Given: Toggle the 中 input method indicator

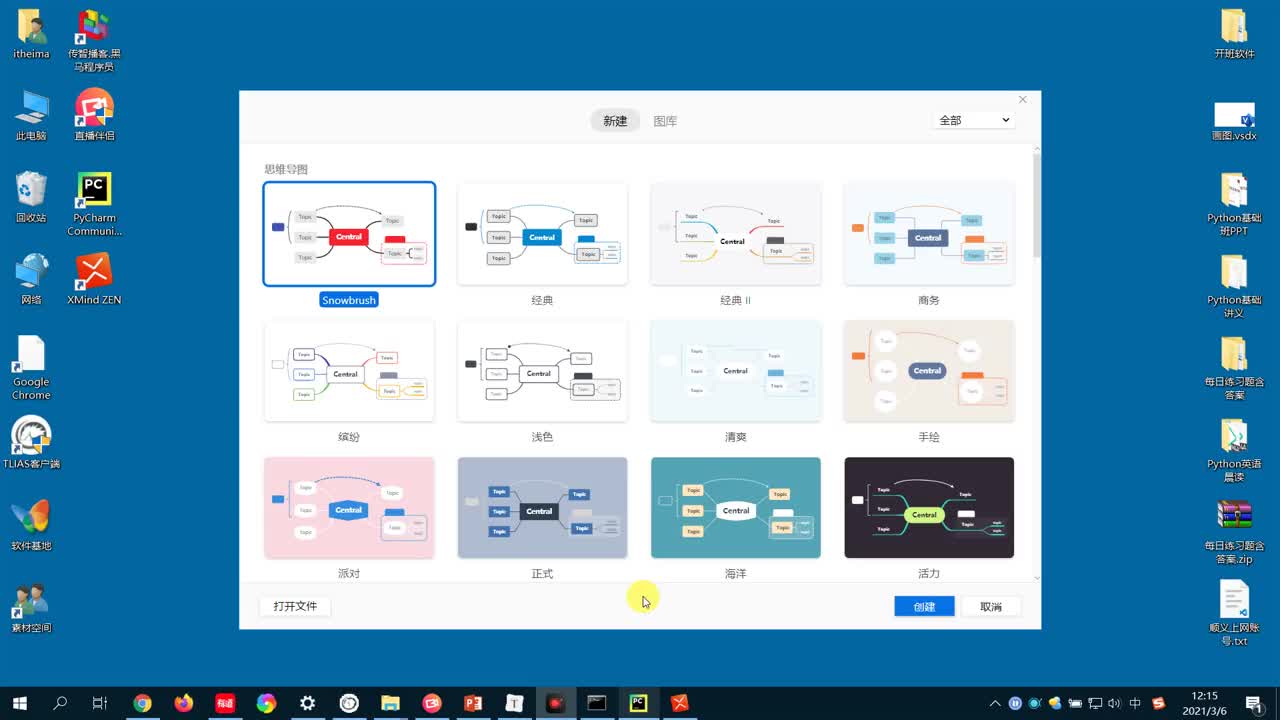Looking at the screenshot, I should tap(1135, 703).
